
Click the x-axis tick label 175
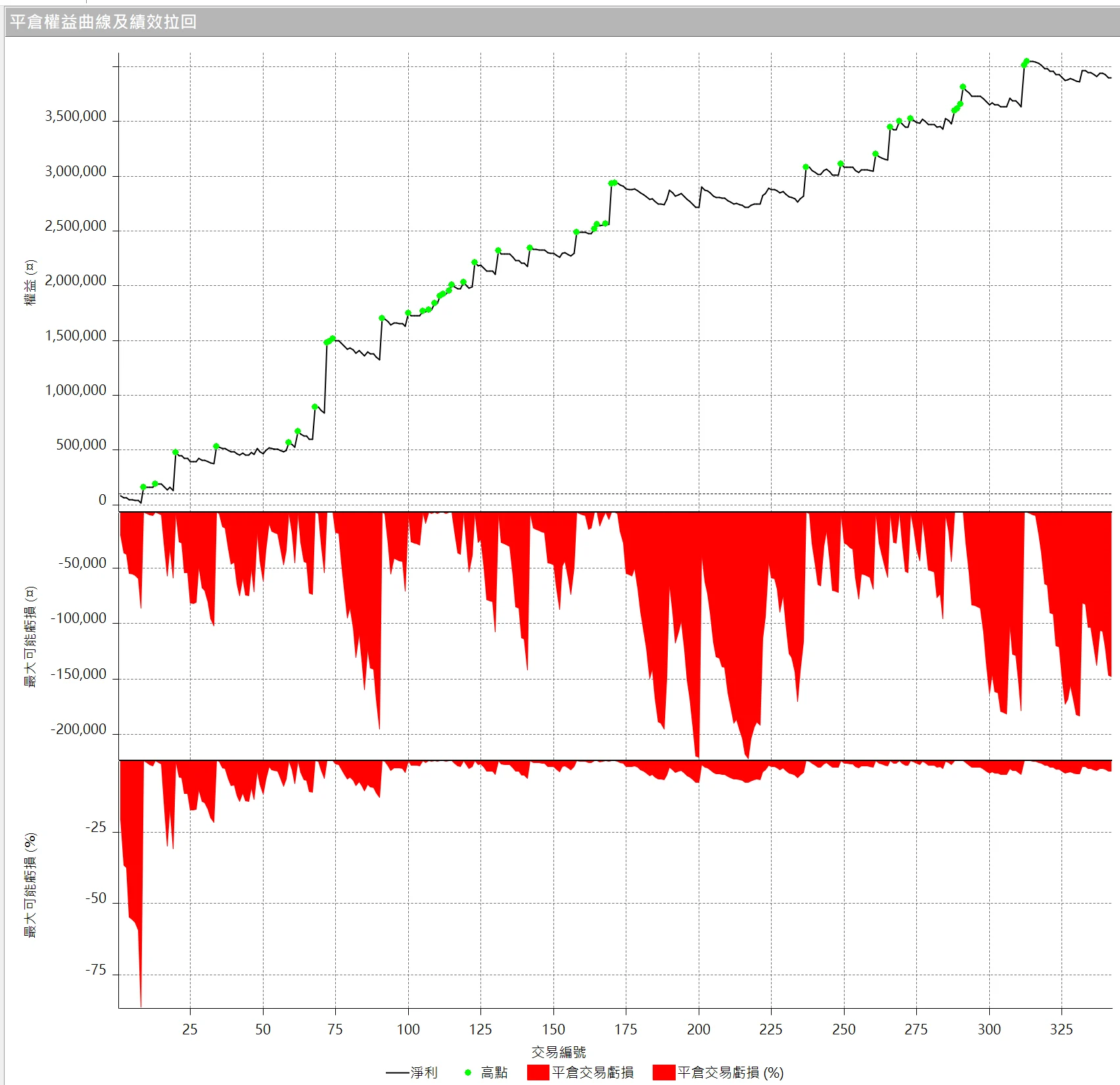coord(626,1030)
